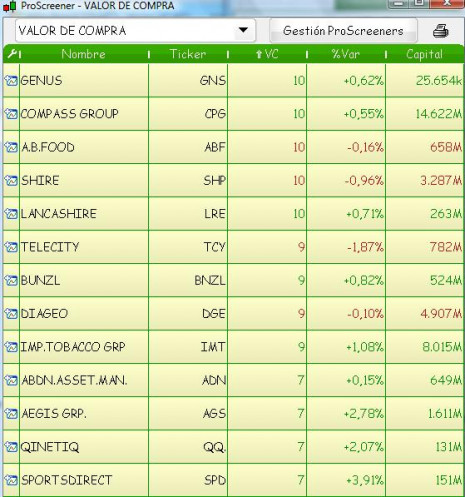Open the chart icon for GENUS
This screenshot has height=497, width=465.
11,81
